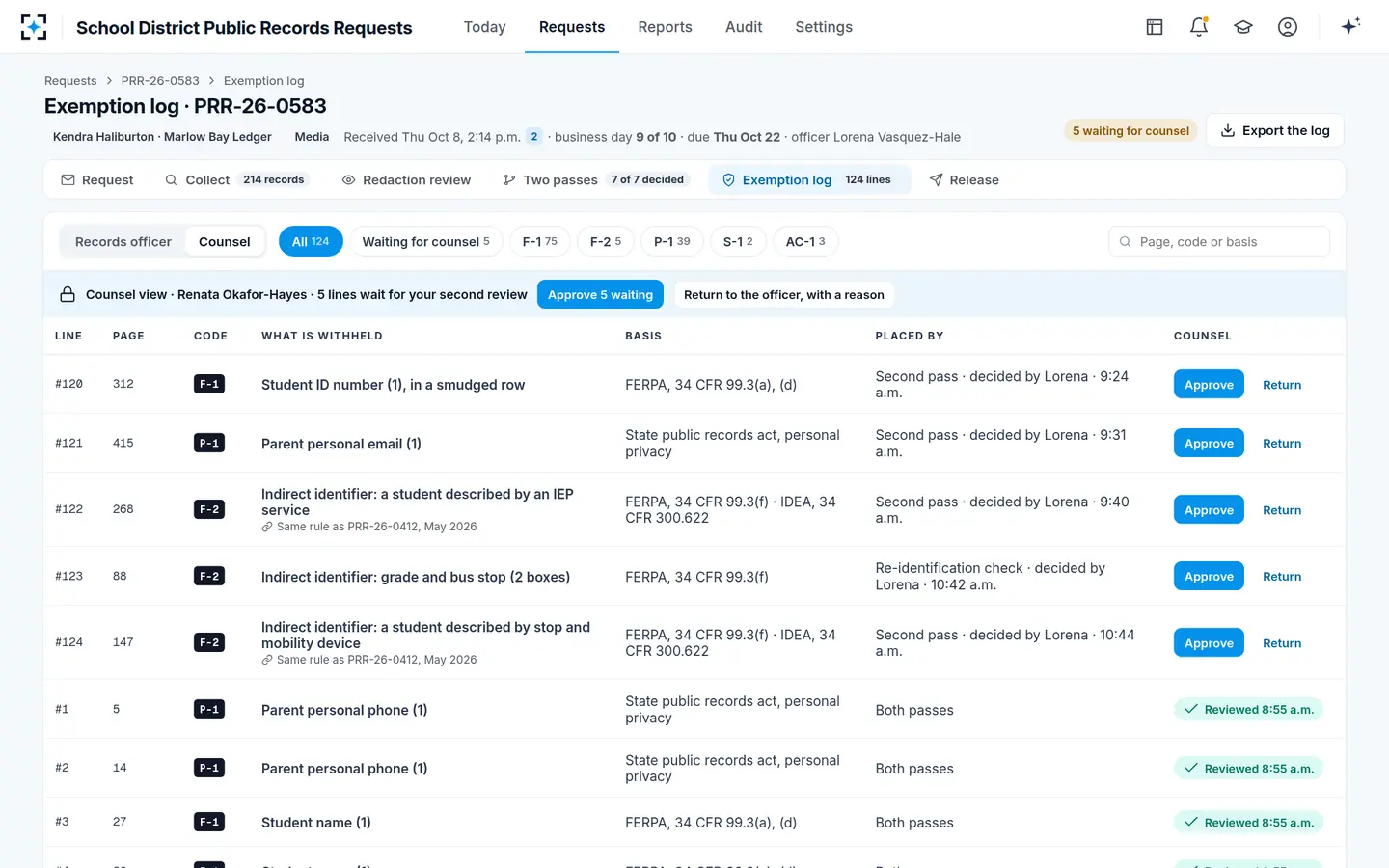Open Same rule link under line #124
The image size is (1389, 868).
pos(369,660)
